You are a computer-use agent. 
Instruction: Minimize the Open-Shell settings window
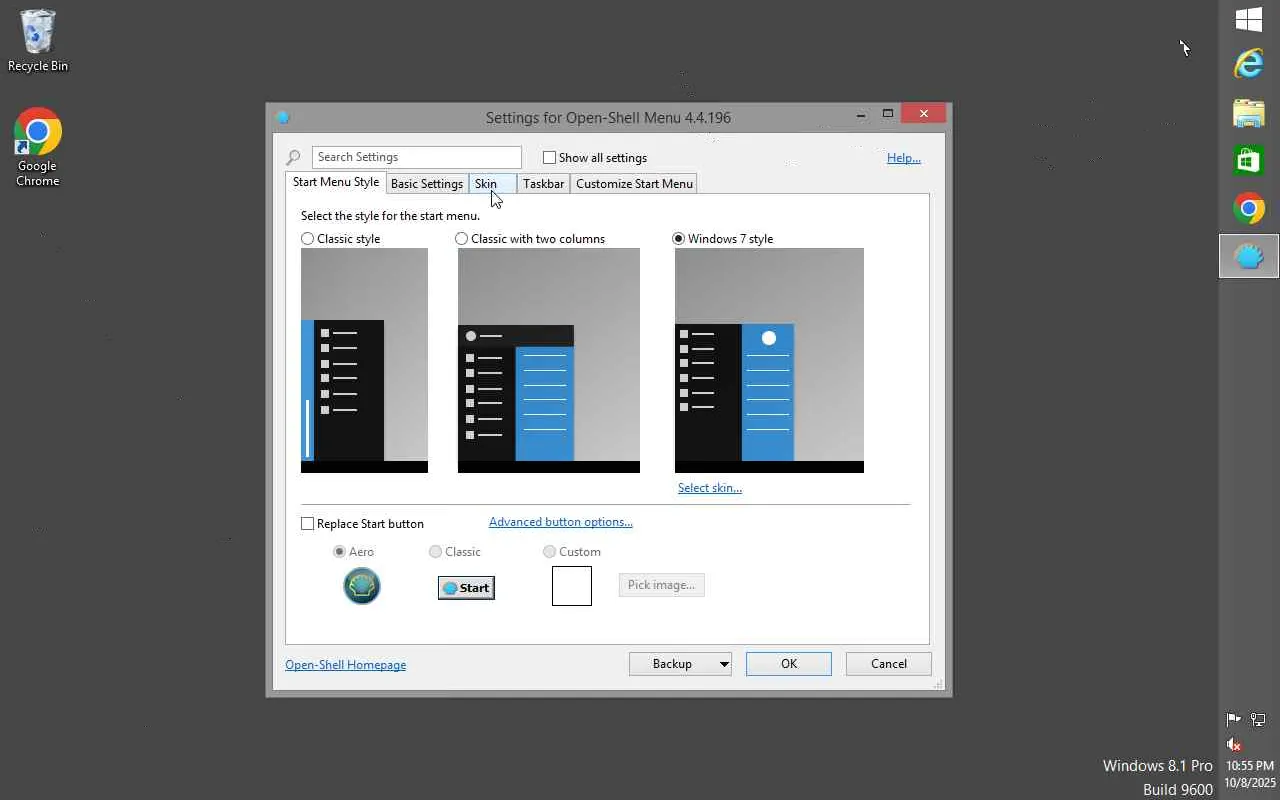click(861, 115)
